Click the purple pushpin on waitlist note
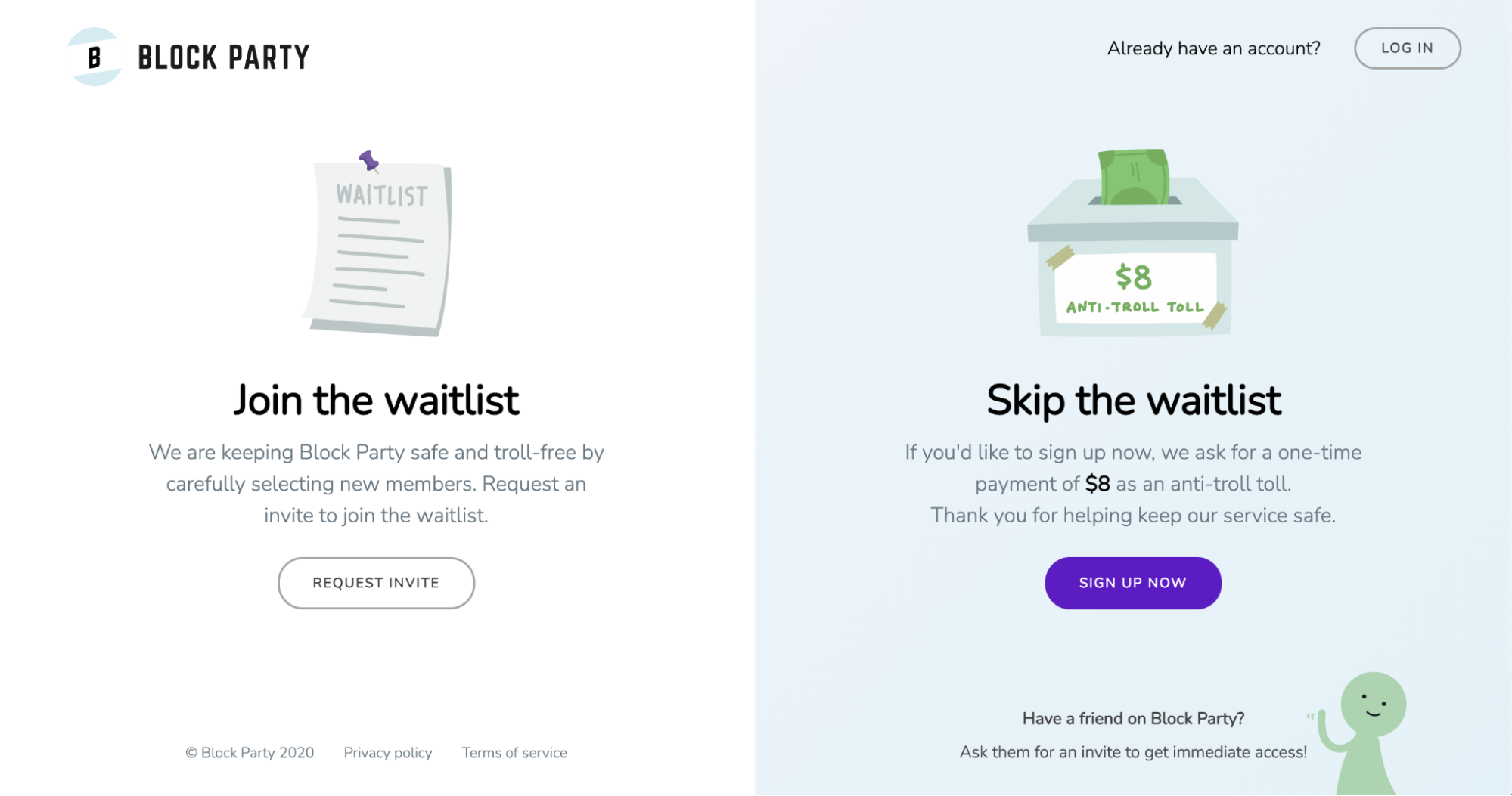Image resolution: width=1512 pixels, height=796 pixels. click(x=369, y=160)
